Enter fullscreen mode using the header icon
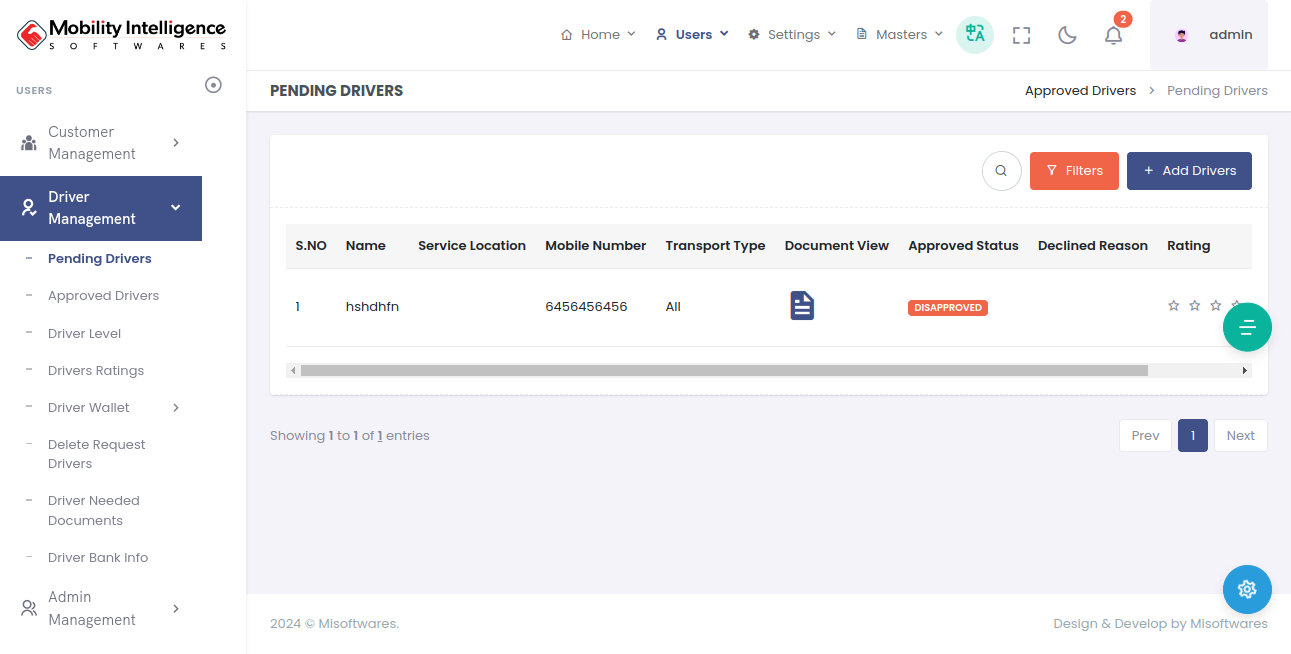This screenshot has width=1291, height=654. click(x=1021, y=35)
